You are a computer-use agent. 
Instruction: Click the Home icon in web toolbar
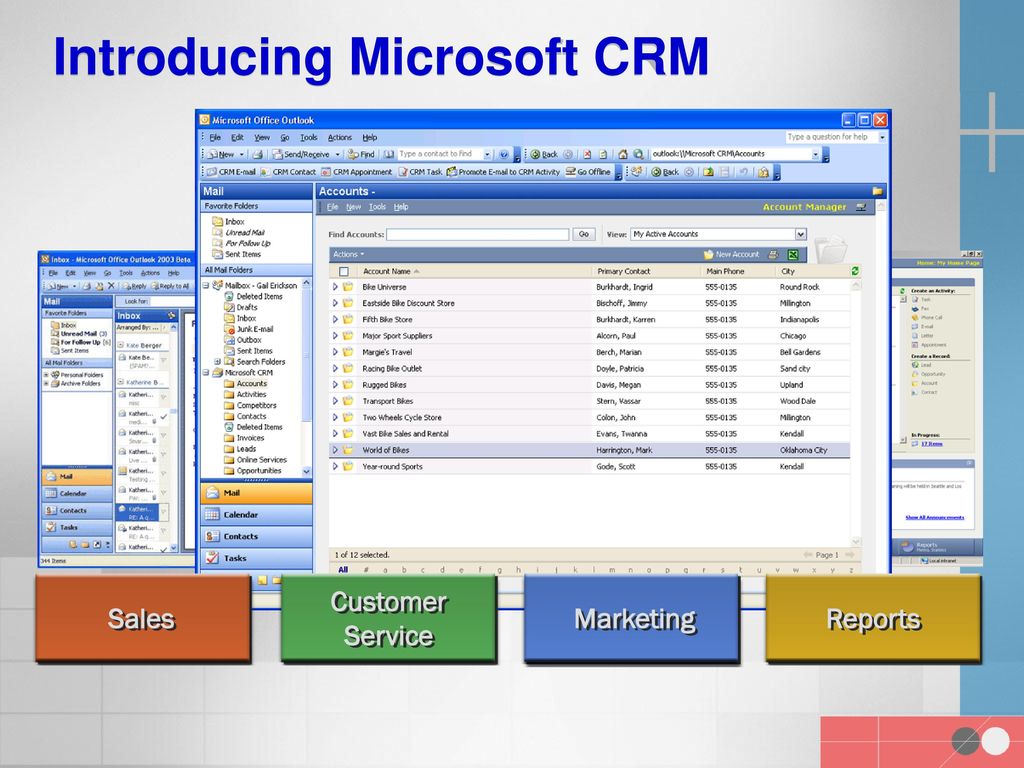[x=622, y=154]
